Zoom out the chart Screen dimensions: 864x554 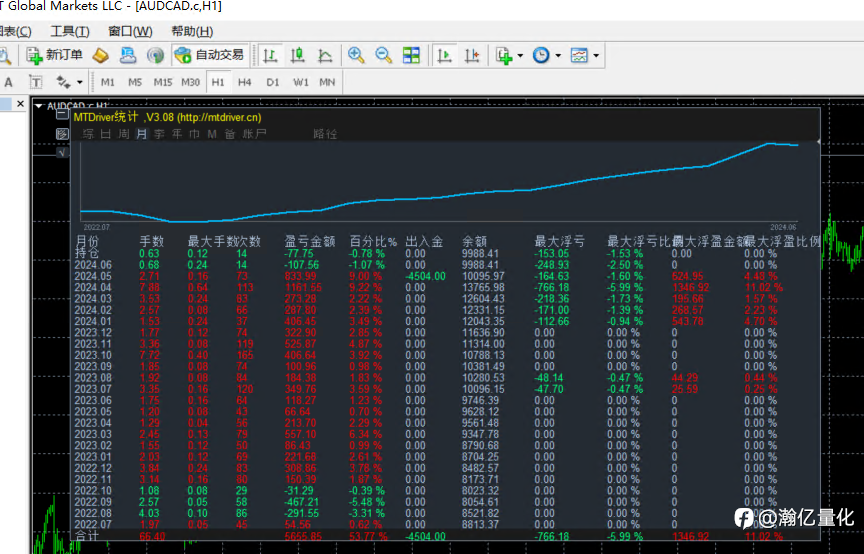click(x=384, y=55)
